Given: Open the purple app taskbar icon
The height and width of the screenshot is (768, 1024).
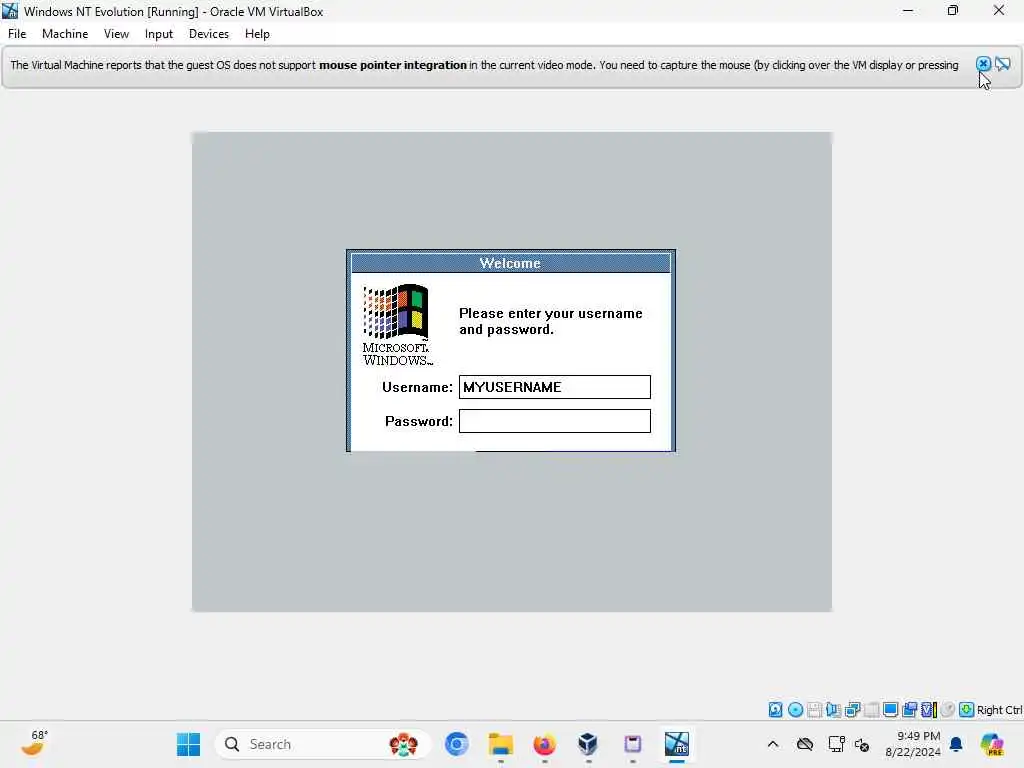Looking at the screenshot, I should 632,744.
